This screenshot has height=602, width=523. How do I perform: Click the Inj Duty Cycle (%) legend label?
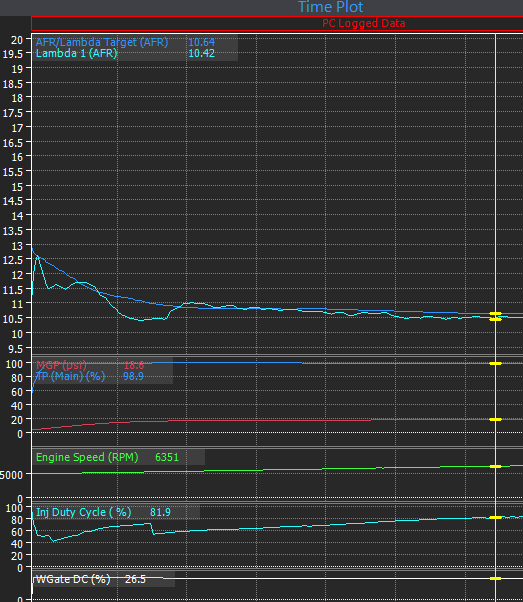(x=83, y=512)
